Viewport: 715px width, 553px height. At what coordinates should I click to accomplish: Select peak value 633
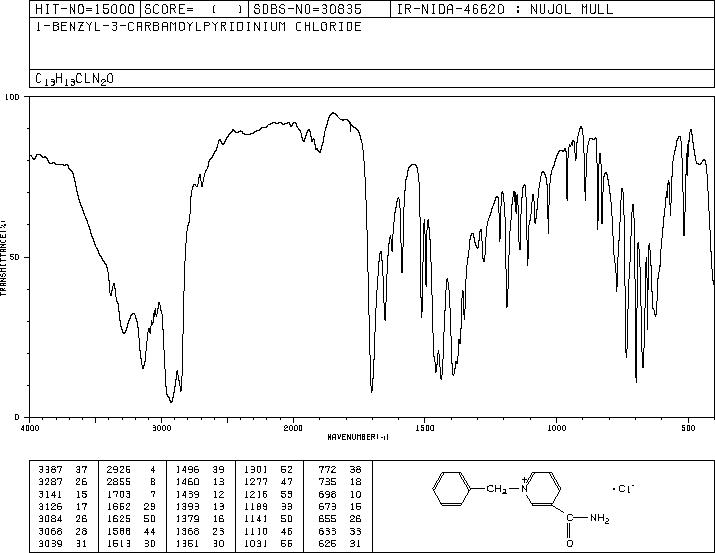click(x=327, y=531)
